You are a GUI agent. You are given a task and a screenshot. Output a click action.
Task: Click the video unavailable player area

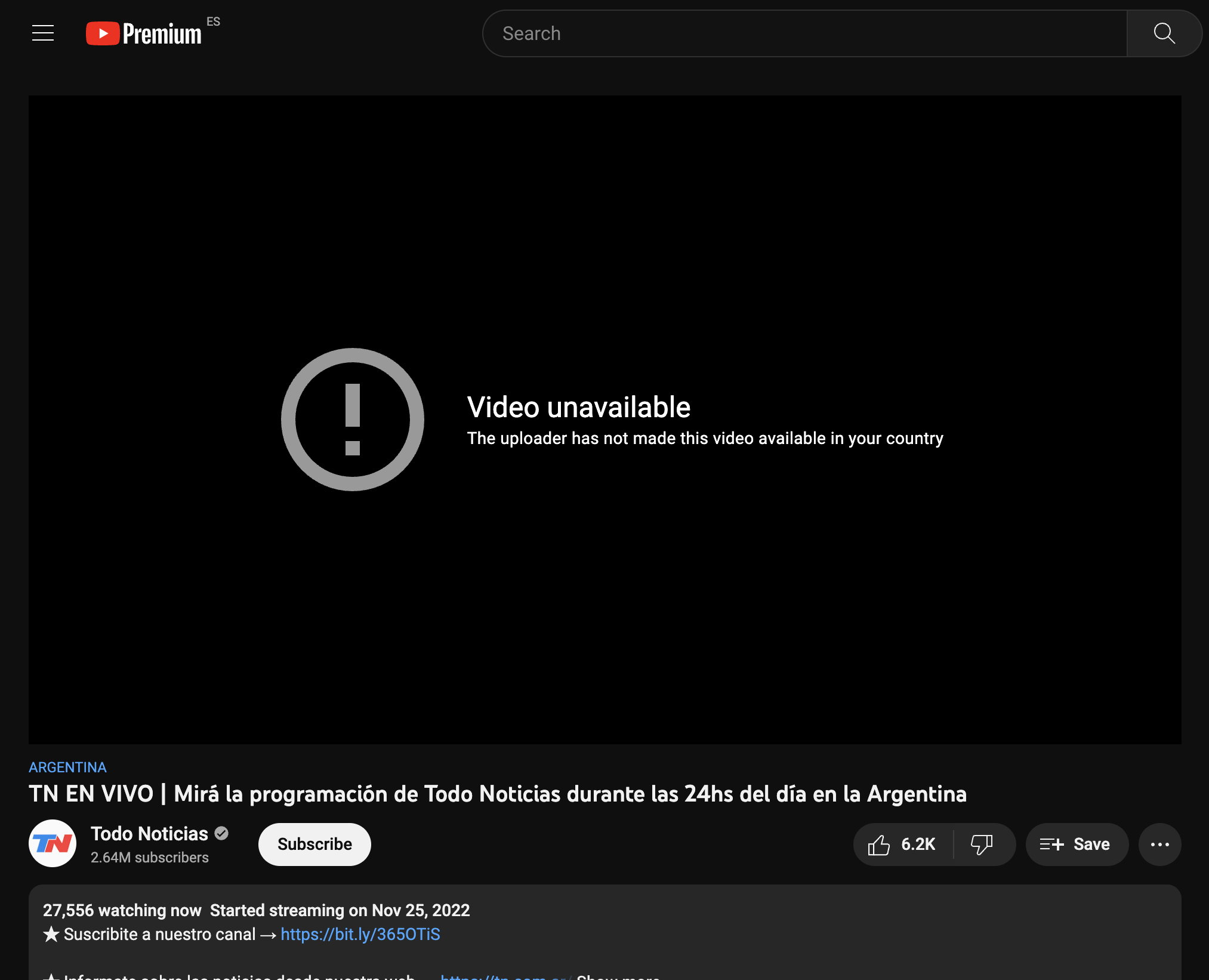pos(604,420)
